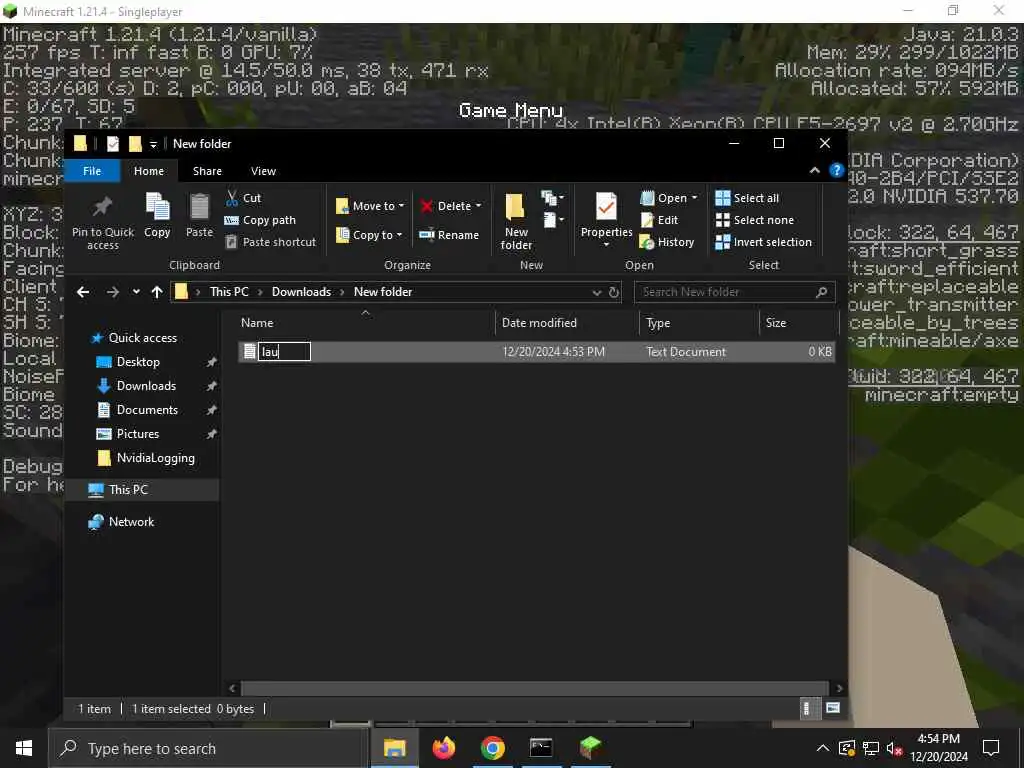Open the Copy to dropdown

(369, 235)
